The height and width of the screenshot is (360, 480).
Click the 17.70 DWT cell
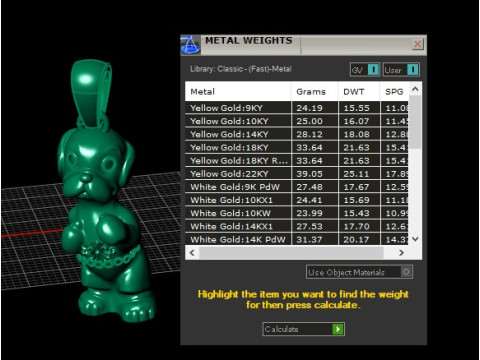point(359,226)
